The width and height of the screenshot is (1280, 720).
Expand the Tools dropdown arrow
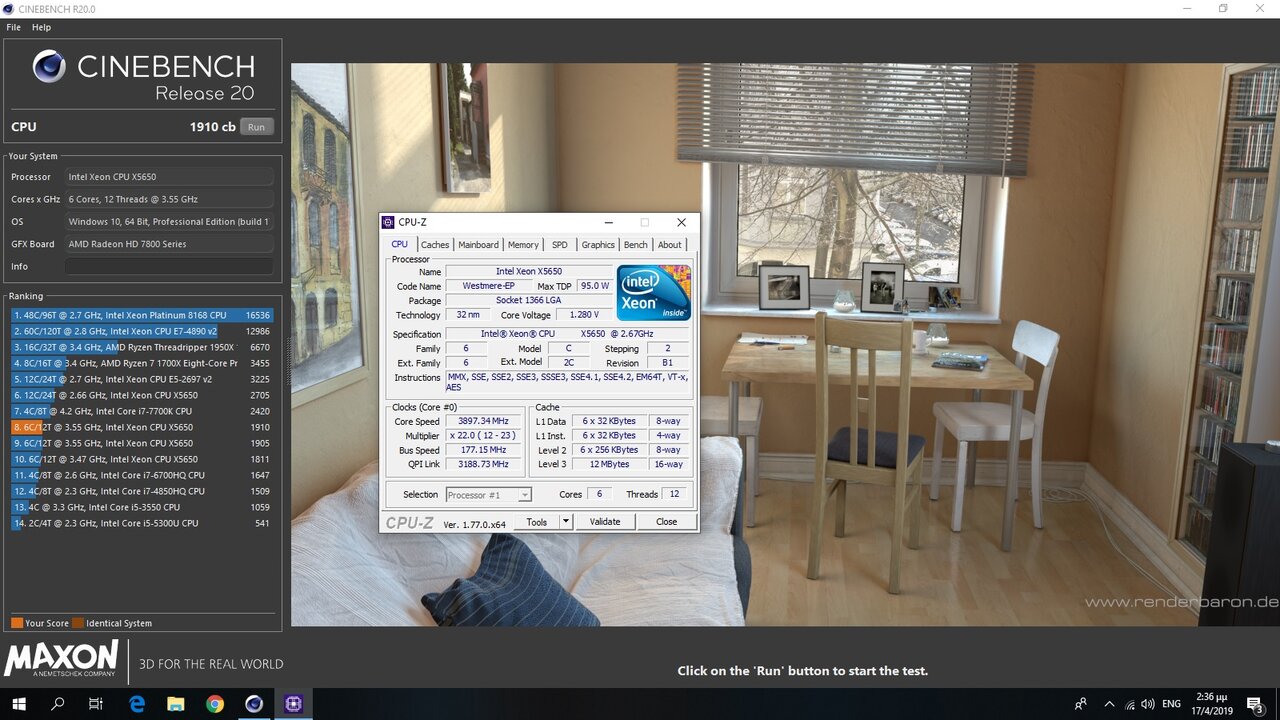[565, 521]
